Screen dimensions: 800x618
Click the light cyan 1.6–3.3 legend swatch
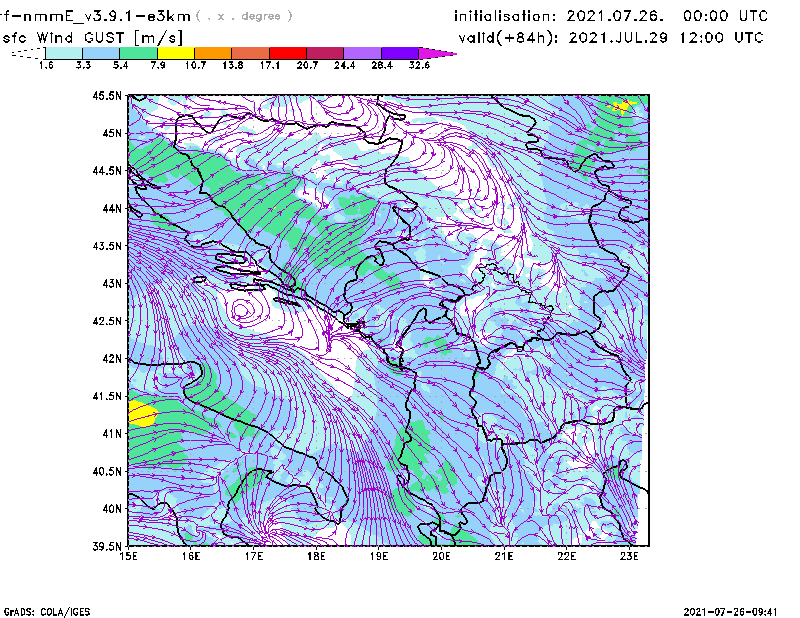[64, 53]
